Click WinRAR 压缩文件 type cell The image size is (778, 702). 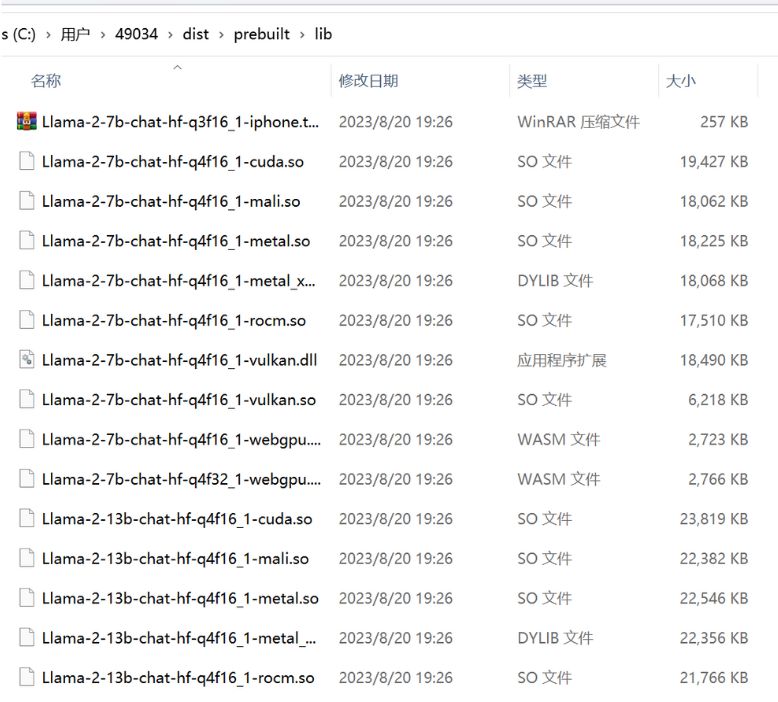pos(579,122)
